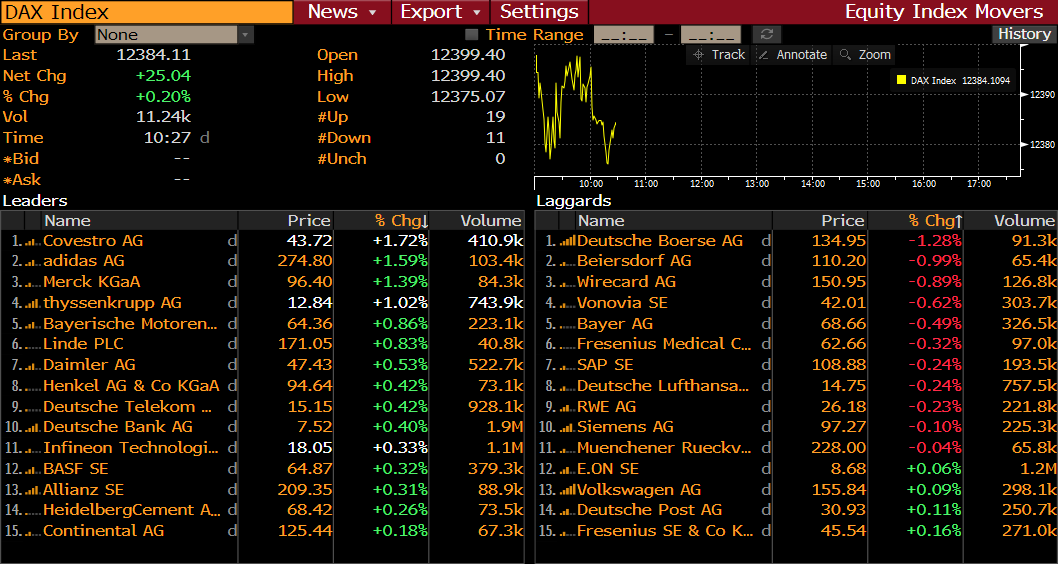Open the mini chart icon for Merck KGaA

[x=33, y=283]
